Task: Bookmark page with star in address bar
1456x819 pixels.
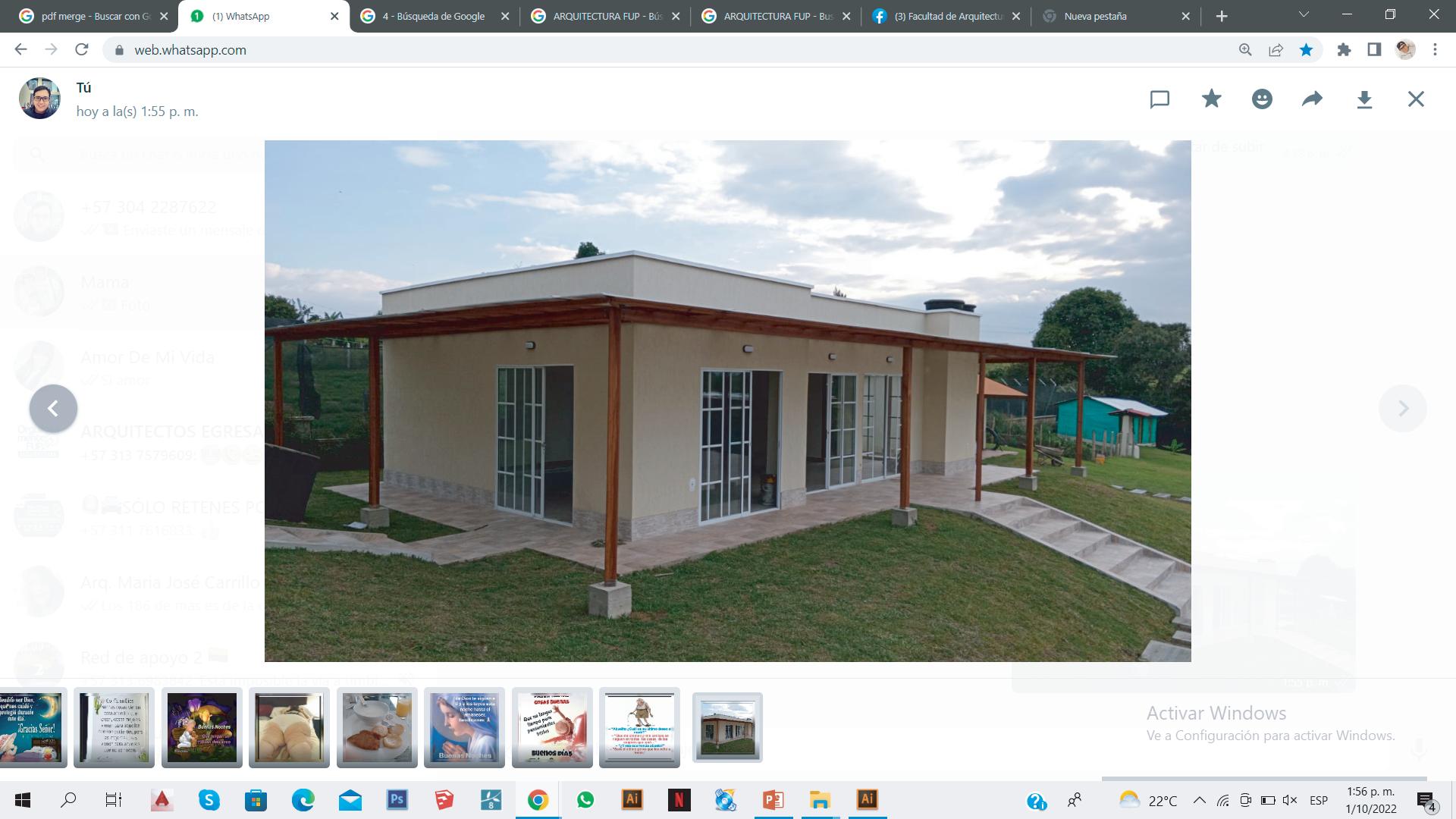Action: click(x=1306, y=50)
